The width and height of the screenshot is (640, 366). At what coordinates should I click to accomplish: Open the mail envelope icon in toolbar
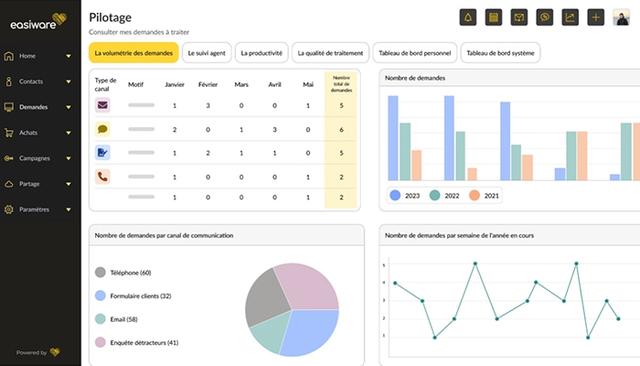pos(519,18)
